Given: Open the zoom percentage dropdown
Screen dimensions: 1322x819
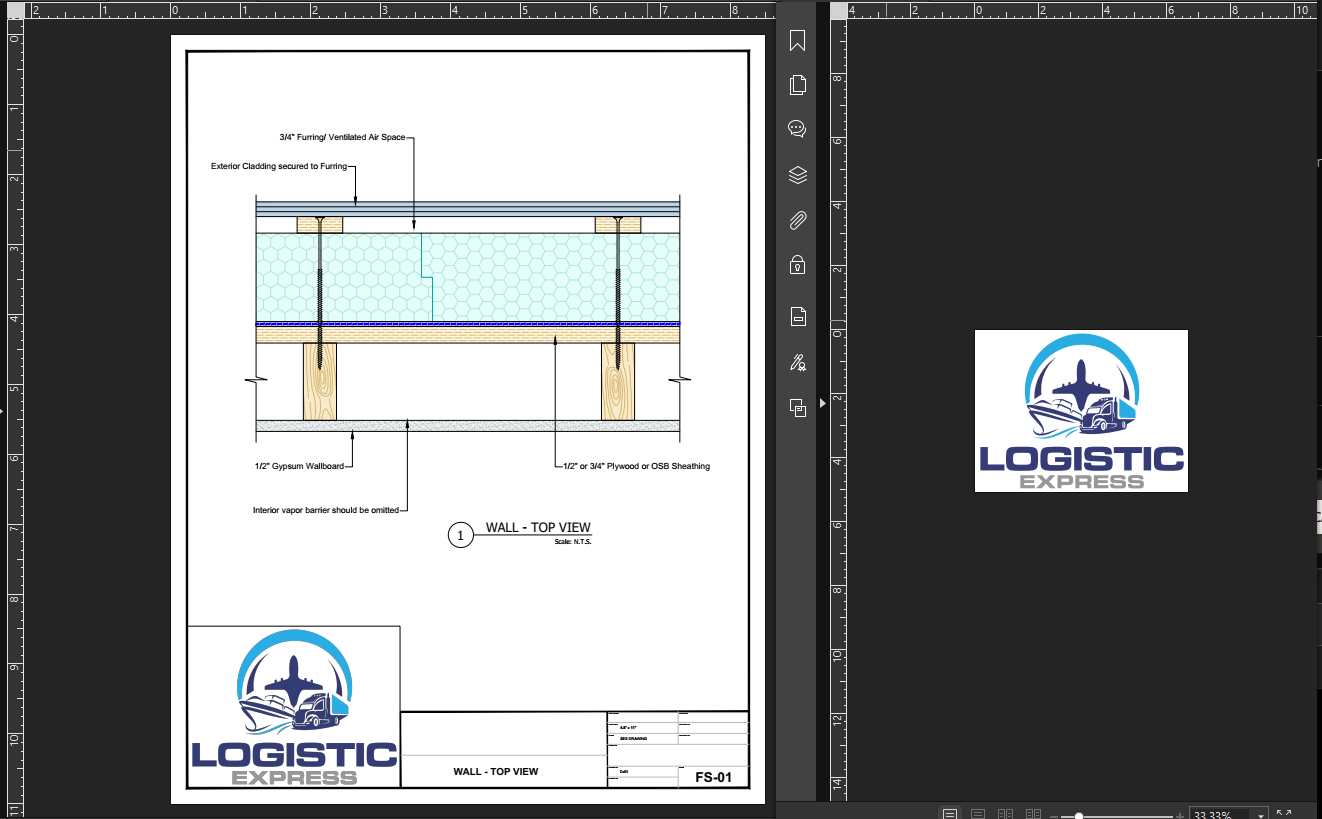Looking at the screenshot, I should 1261,813.
